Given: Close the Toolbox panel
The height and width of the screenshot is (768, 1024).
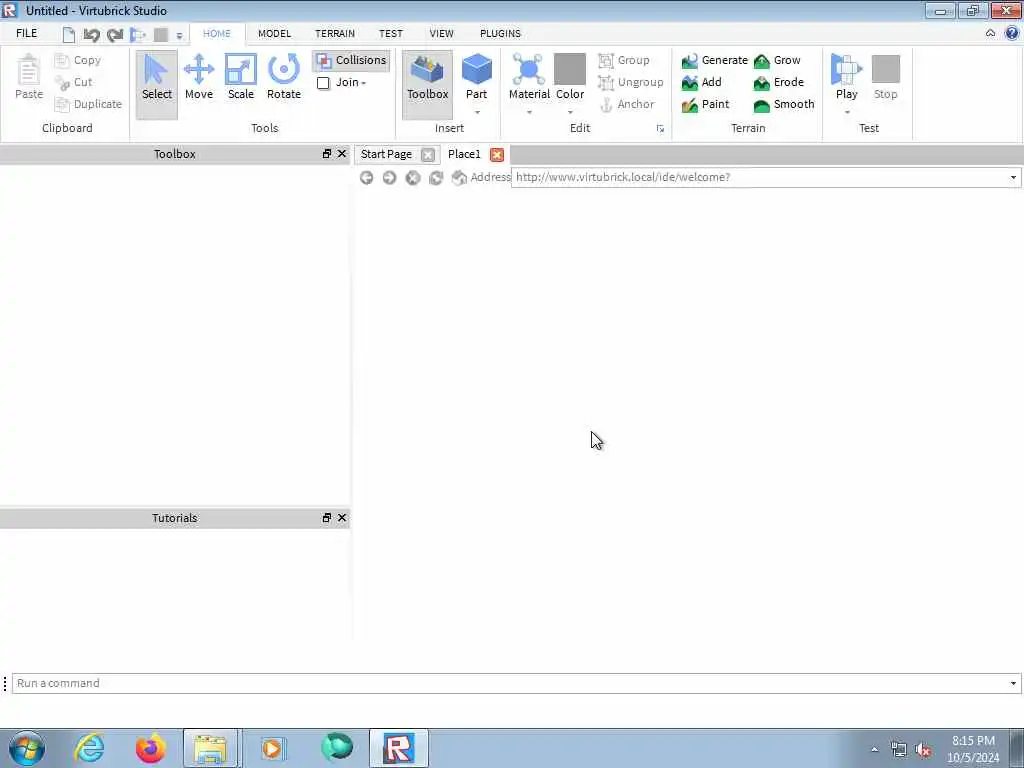Looking at the screenshot, I should tap(342, 154).
